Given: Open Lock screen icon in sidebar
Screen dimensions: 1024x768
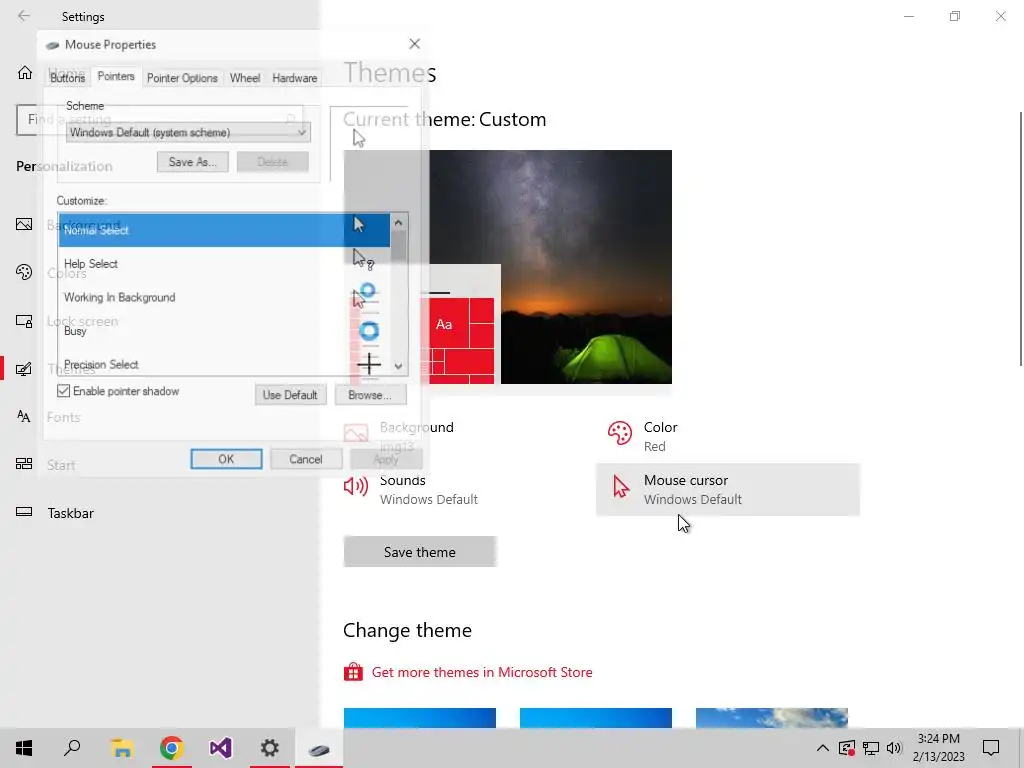Looking at the screenshot, I should 24,321.
